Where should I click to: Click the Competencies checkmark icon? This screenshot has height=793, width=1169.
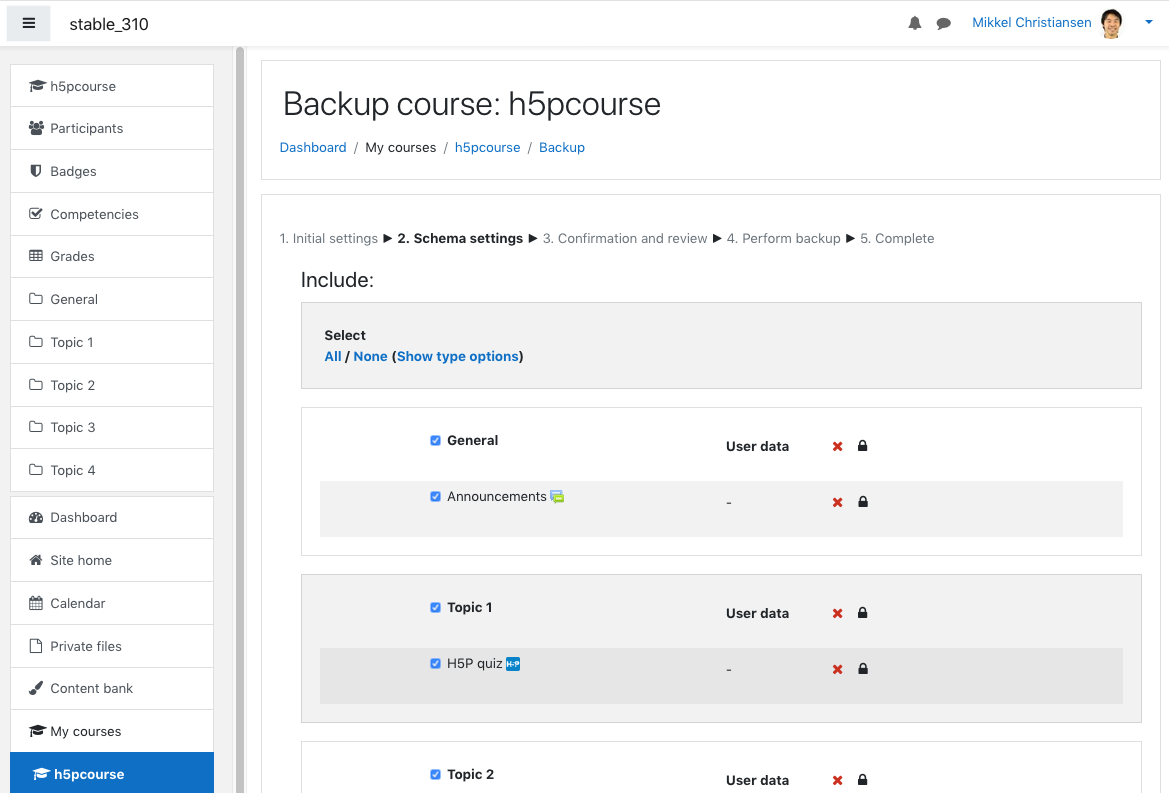pos(36,214)
